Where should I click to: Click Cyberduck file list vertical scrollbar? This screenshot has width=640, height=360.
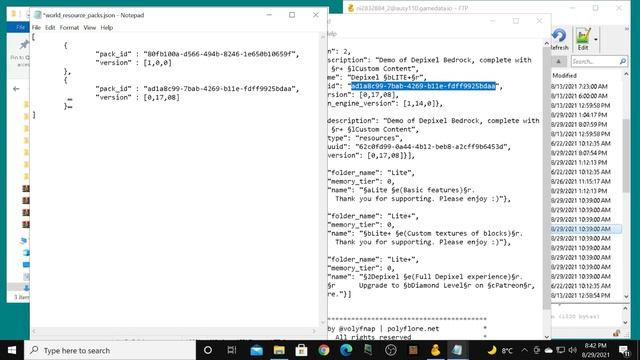[626, 155]
